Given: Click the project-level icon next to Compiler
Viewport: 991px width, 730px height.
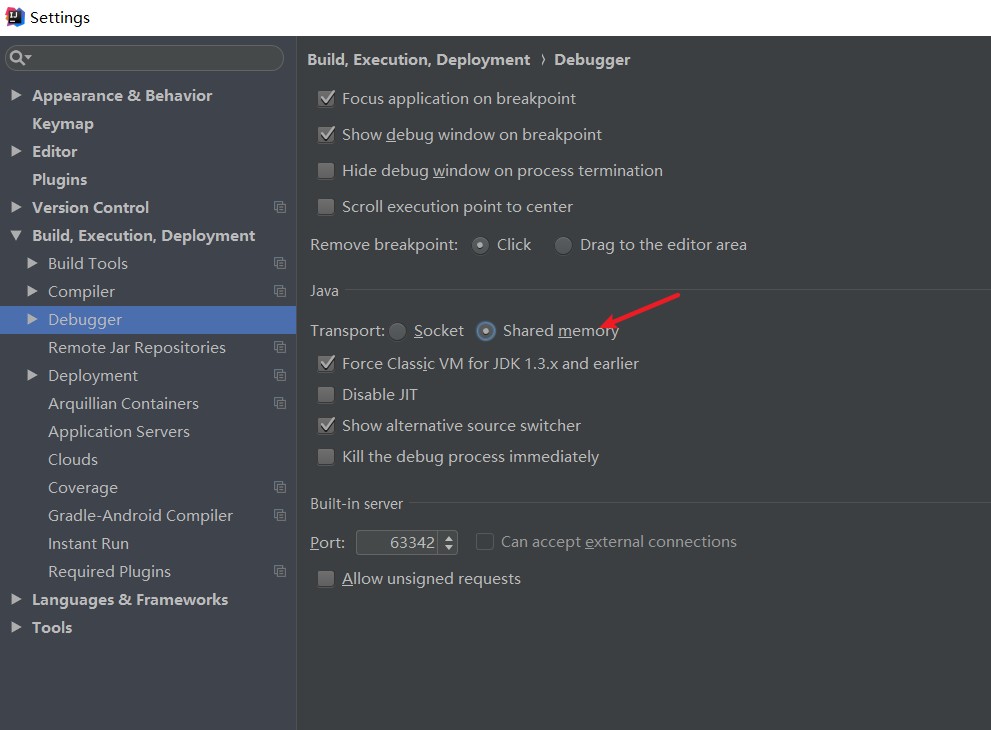Looking at the screenshot, I should (x=280, y=291).
